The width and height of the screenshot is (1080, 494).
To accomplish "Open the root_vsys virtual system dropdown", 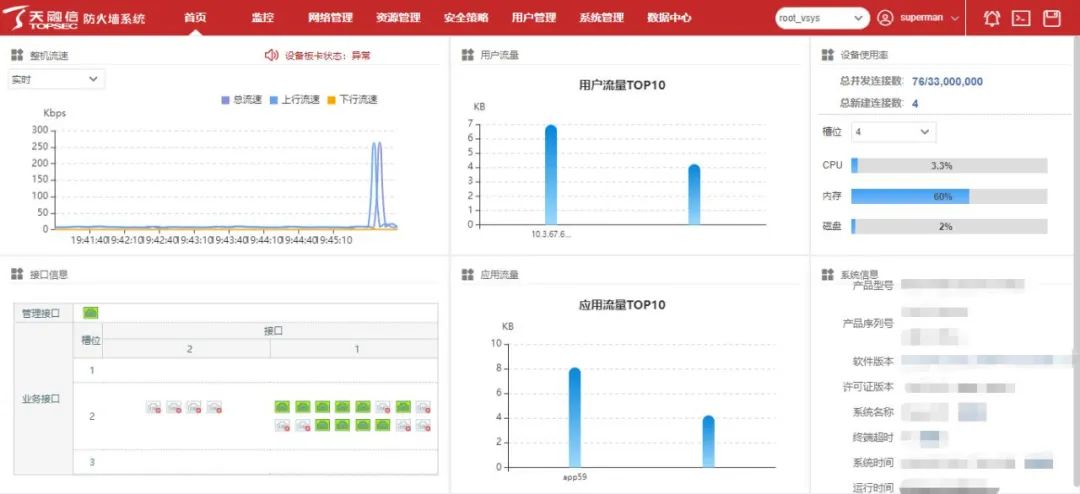I will pos(822,18).
